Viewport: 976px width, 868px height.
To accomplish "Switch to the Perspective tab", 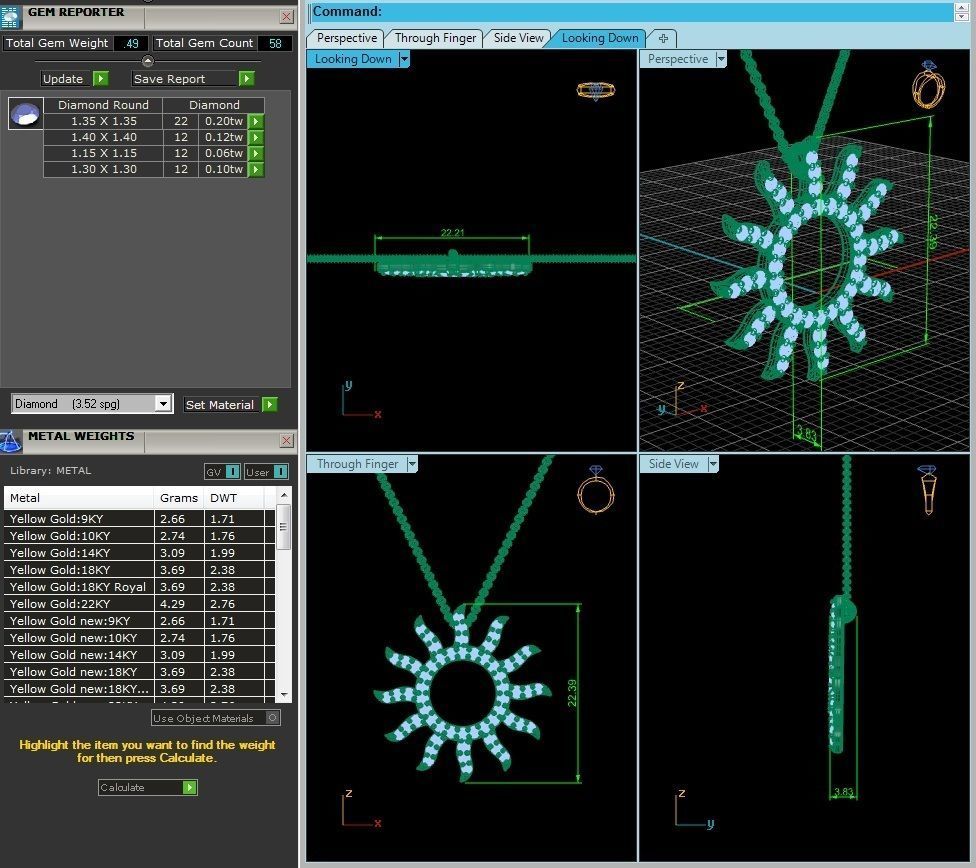I will tap(347, 38).
